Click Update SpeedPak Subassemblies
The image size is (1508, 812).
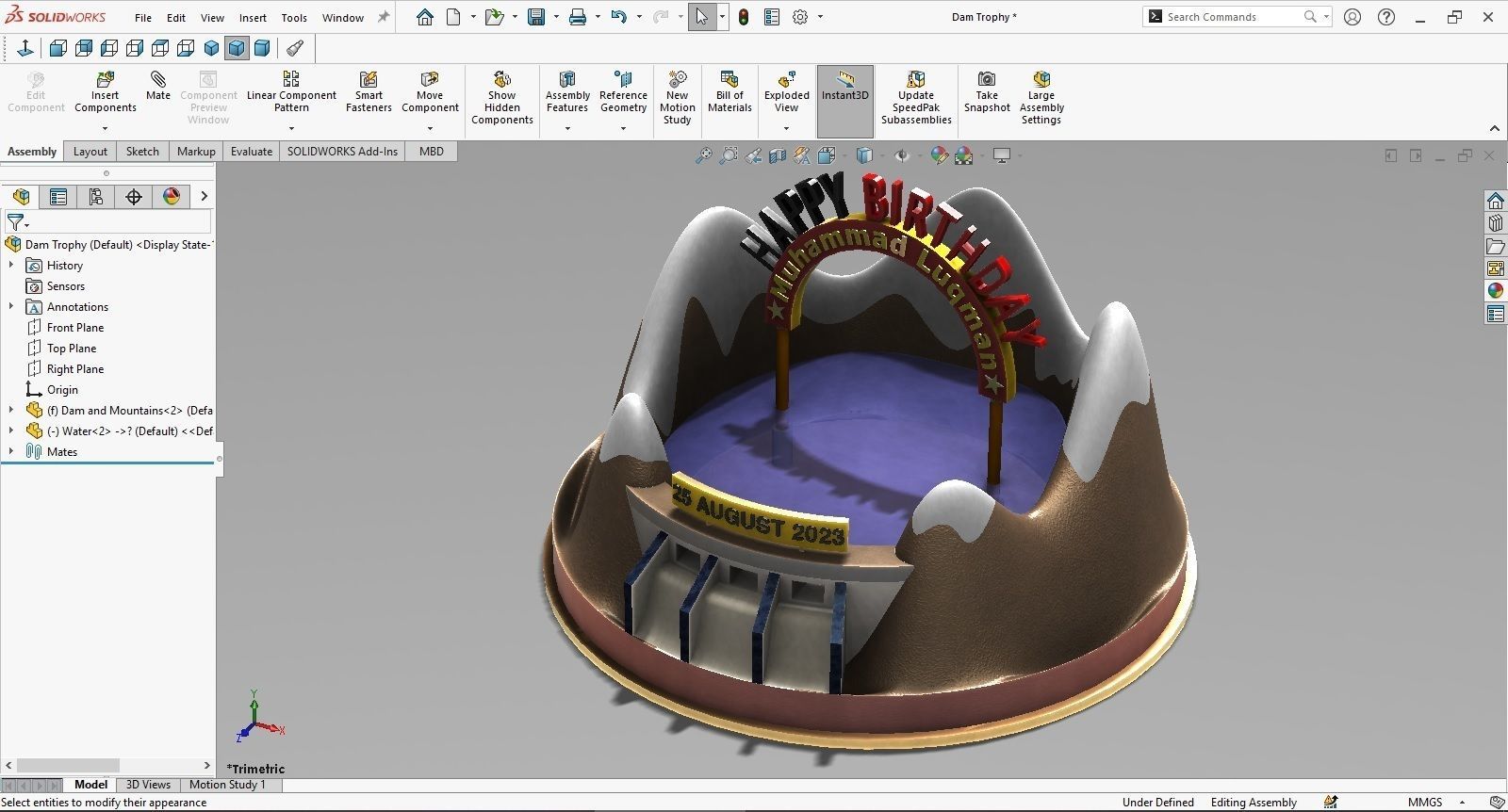(x=916, y=97)
